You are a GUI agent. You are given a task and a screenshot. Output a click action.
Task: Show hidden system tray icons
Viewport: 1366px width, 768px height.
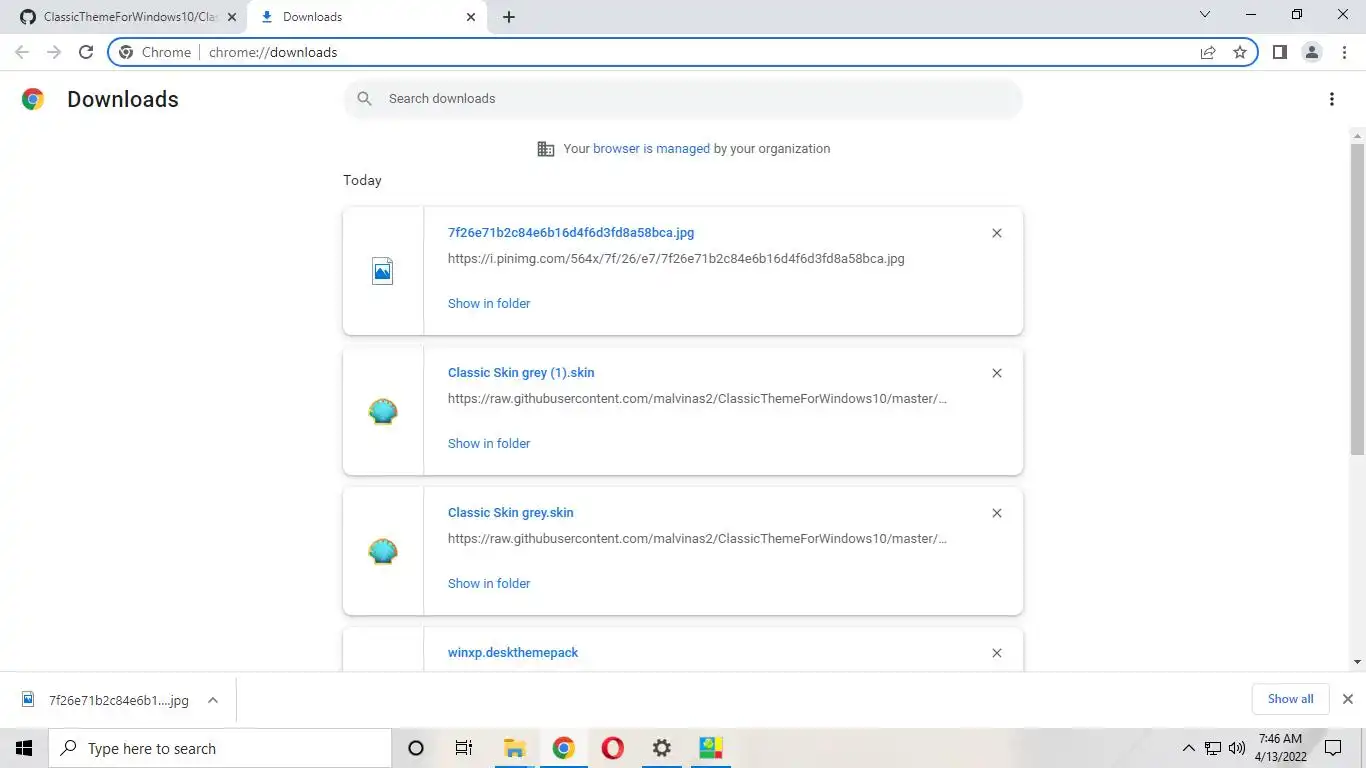click(x=1188, y=748)
